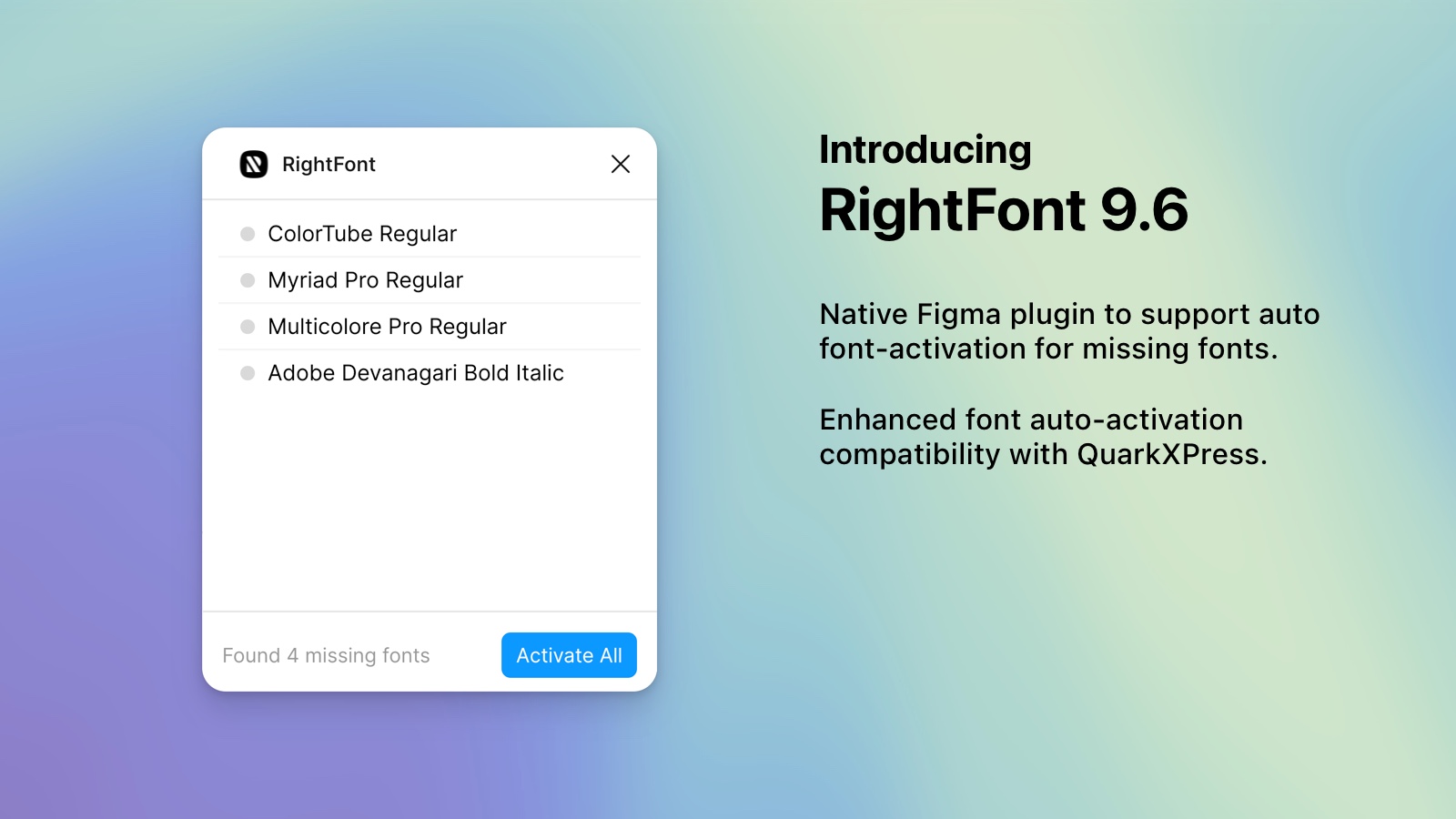The image size is (1456, 819).
Task: Click the RightFont logo icon
Action: point(254,164)
